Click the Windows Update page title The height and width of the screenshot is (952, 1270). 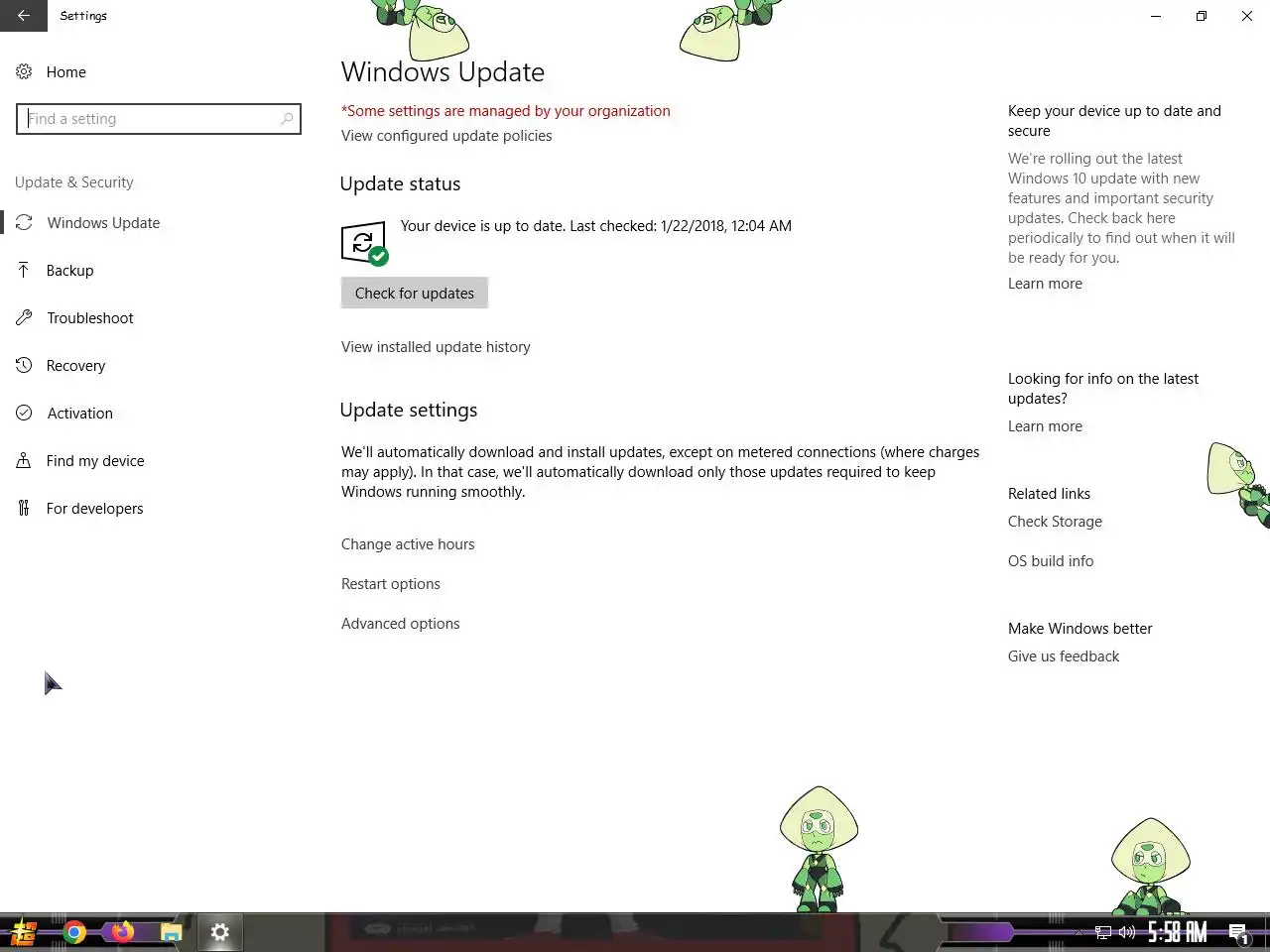[x=443, y=72]
